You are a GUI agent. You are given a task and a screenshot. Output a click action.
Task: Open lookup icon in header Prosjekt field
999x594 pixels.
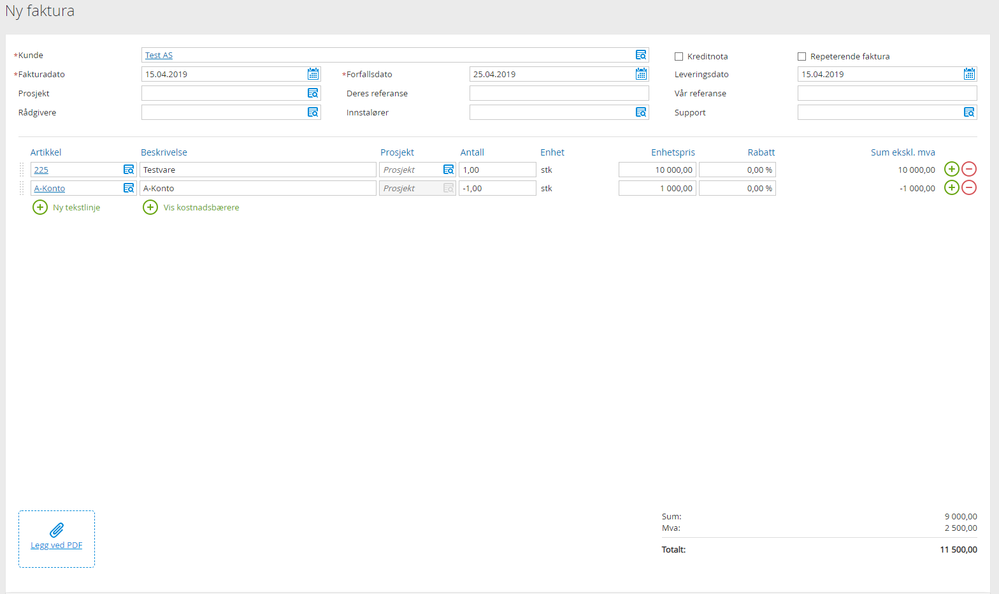point(313,93)
